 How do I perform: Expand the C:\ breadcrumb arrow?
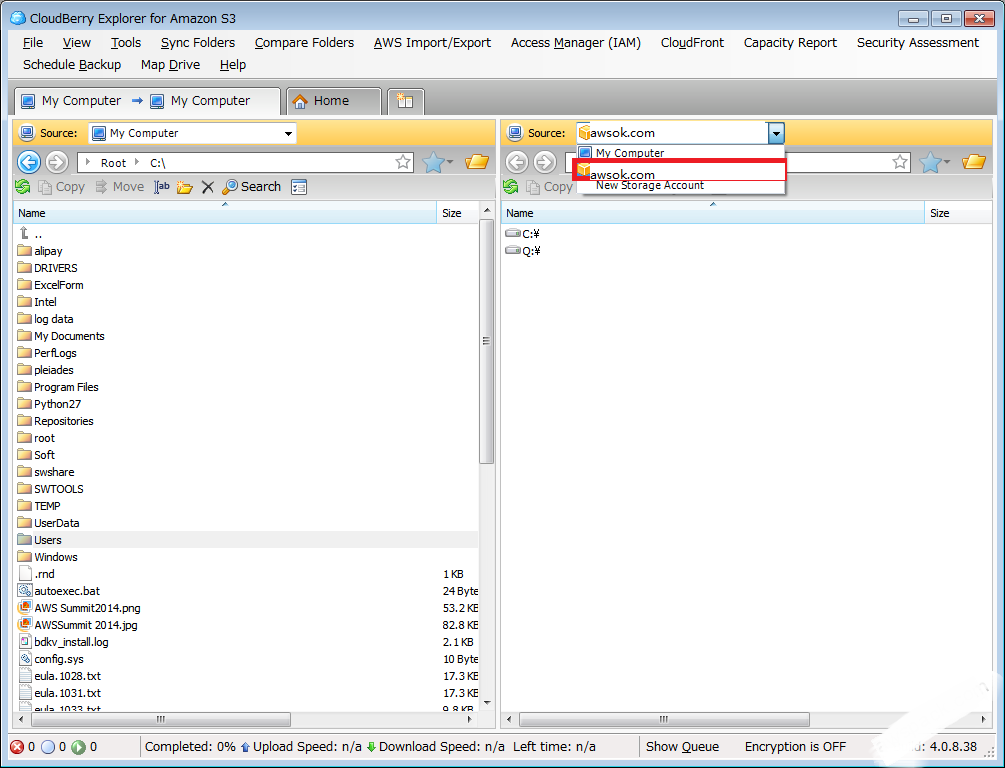(x=137, y=162)
